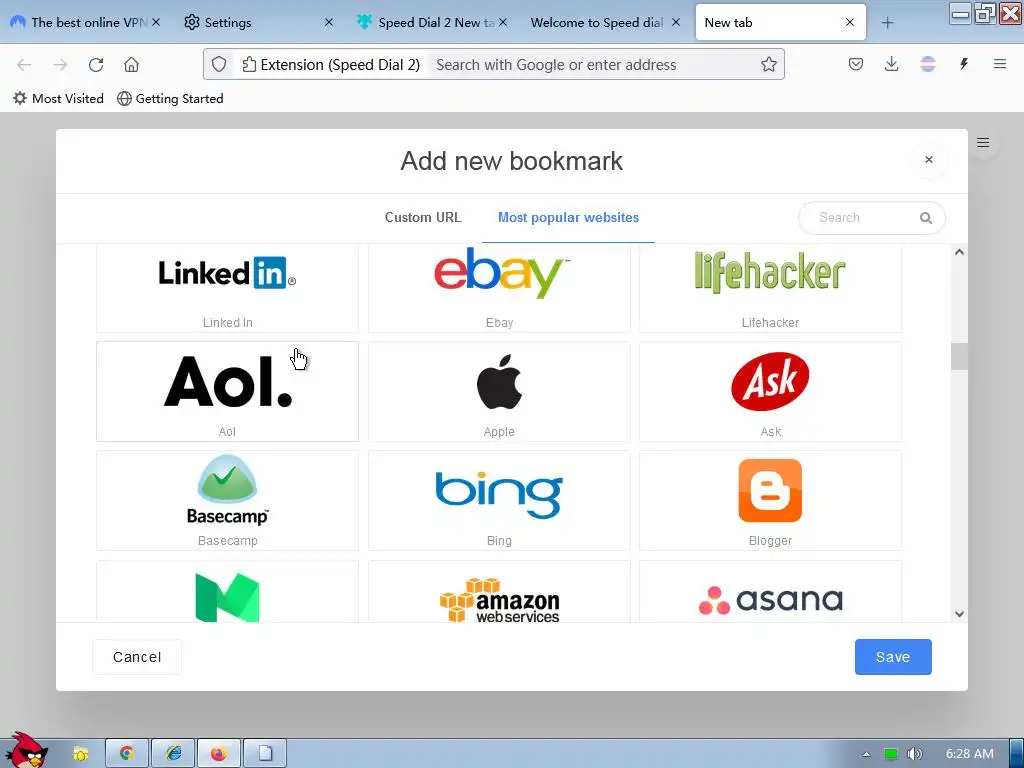This screenshot has height=768, width=1024.
Task: Show hidden system tray icons
Action: tap(866, 754)
